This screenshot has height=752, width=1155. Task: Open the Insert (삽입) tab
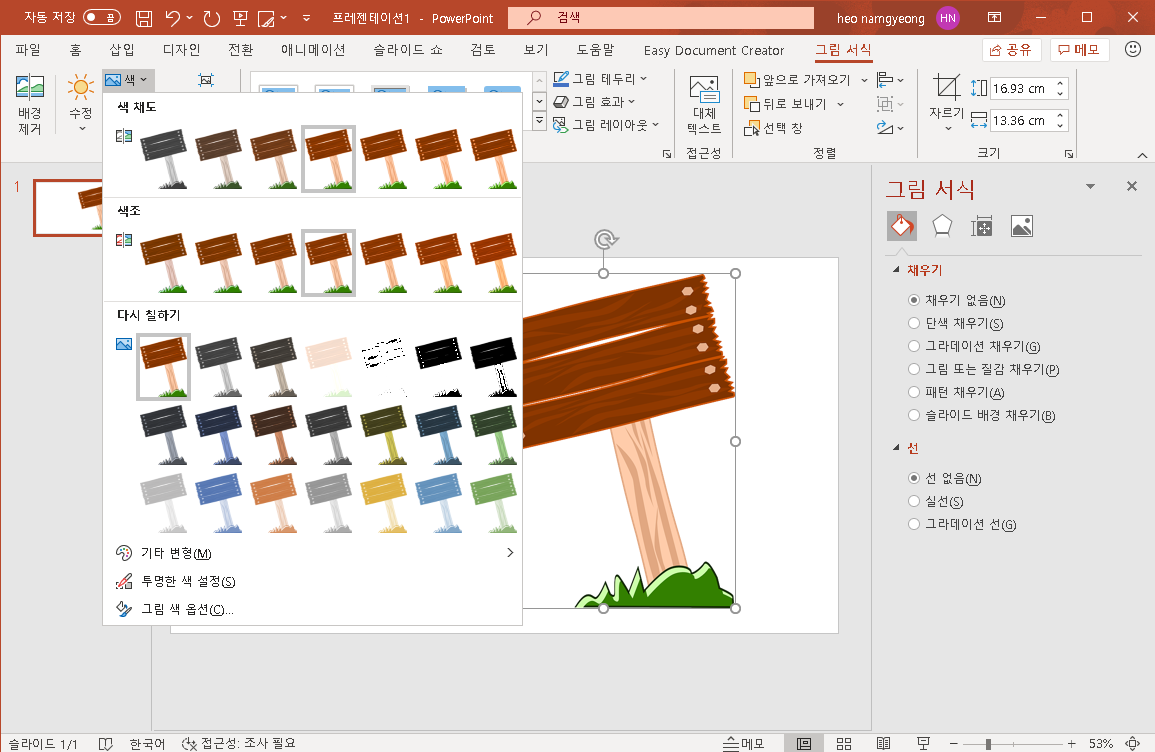[122, 49]
